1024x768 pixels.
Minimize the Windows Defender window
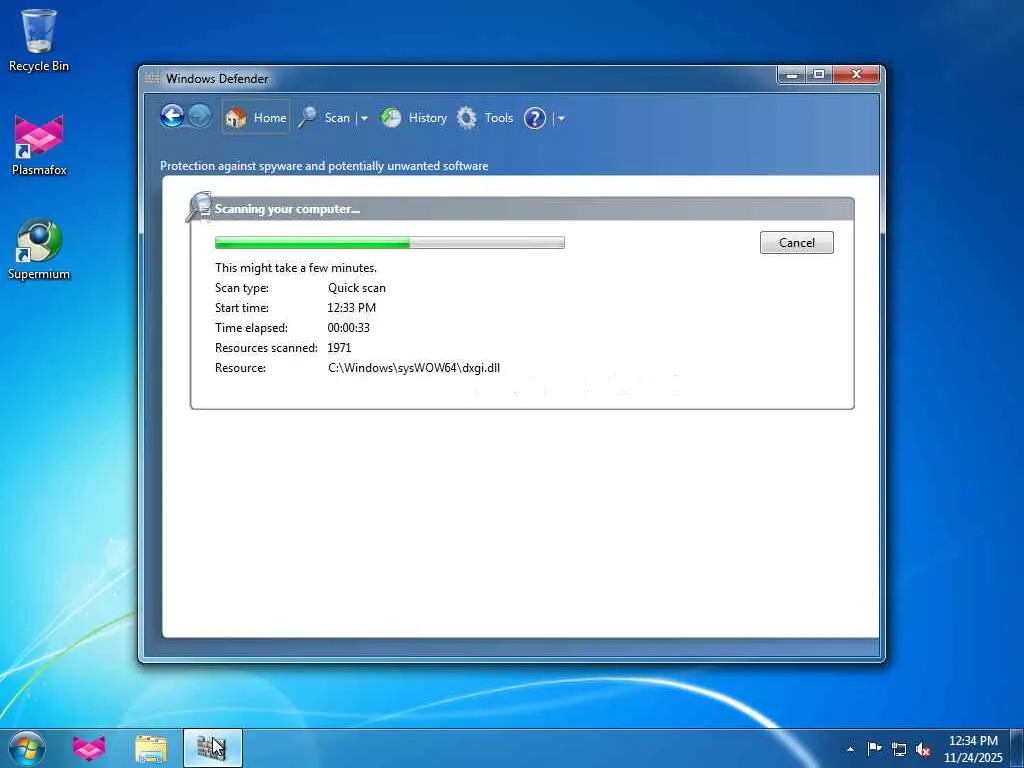pos(792,74)
